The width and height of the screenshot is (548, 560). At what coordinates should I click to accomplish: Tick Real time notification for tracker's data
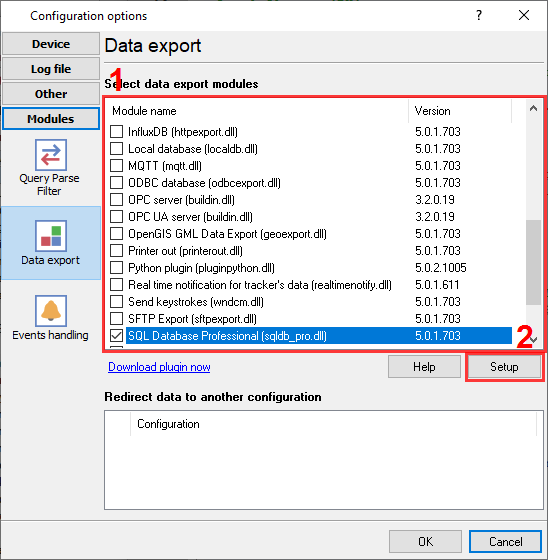(116, 285)
